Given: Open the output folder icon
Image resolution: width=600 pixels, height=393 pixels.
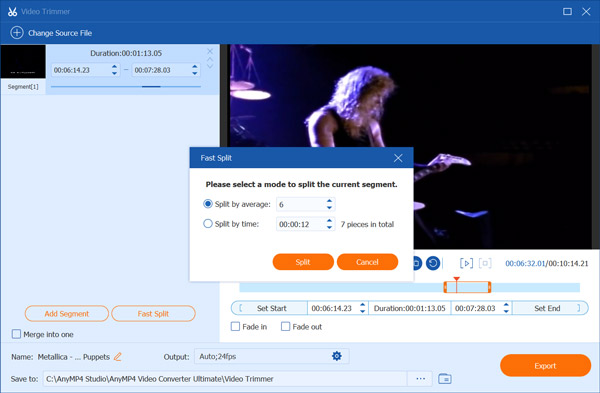Looking at the screenshot, I should [x=445, y=379].
